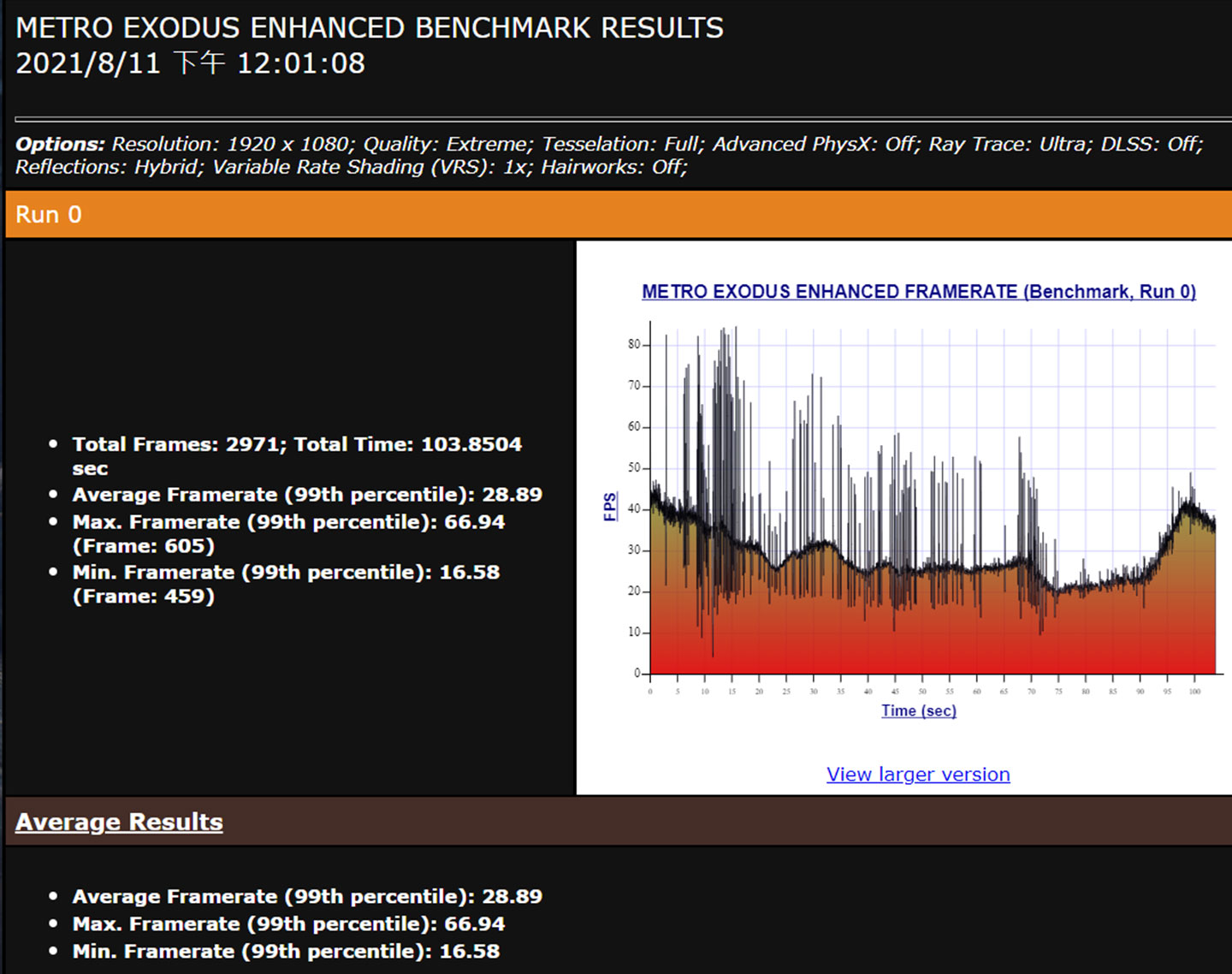Screen dimensions: 1232x974
Task: Click the "Average Results" heading
Action: pos(119,822)
